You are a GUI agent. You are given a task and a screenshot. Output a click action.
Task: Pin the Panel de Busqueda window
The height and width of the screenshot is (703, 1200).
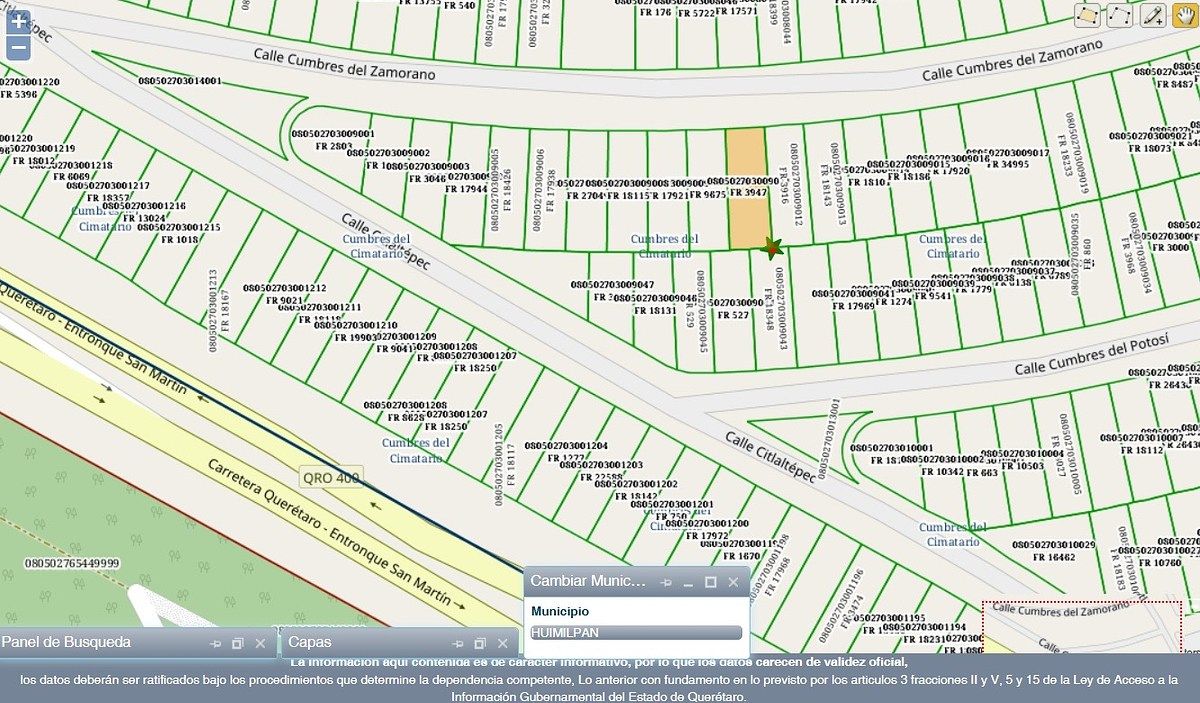click(x=216, y=644)
